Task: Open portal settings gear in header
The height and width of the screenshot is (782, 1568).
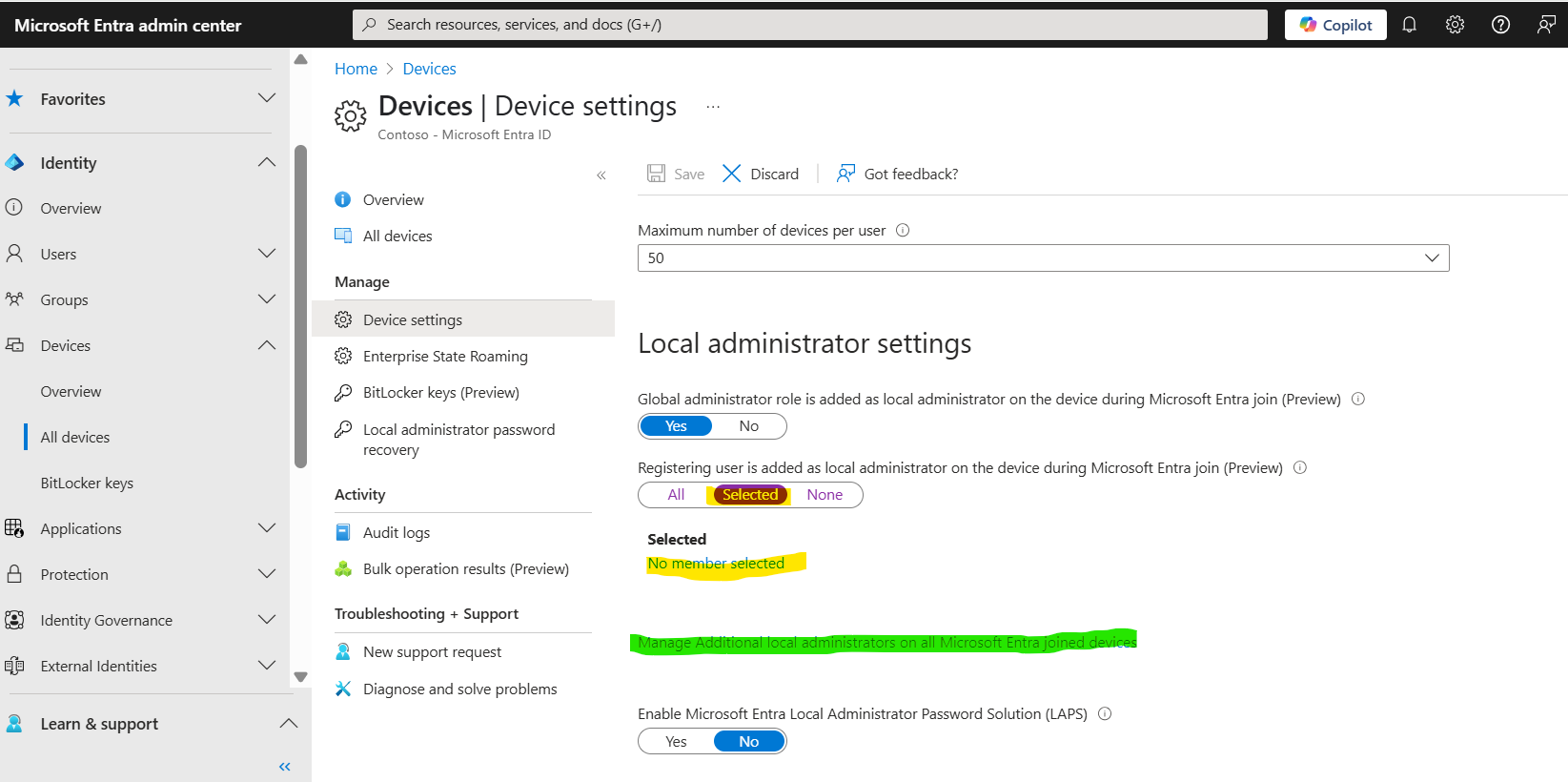Action: pyautogui.click(x=1455, y=25)
